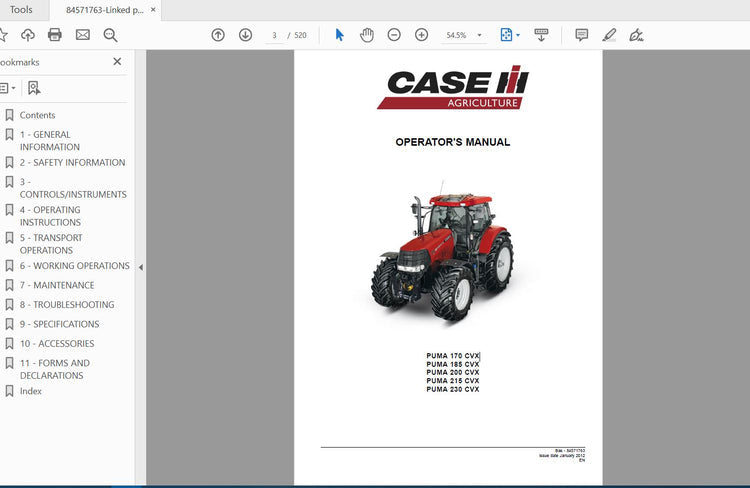Open bookmark 9 - SPECIFICATIONS

[59, 324]
